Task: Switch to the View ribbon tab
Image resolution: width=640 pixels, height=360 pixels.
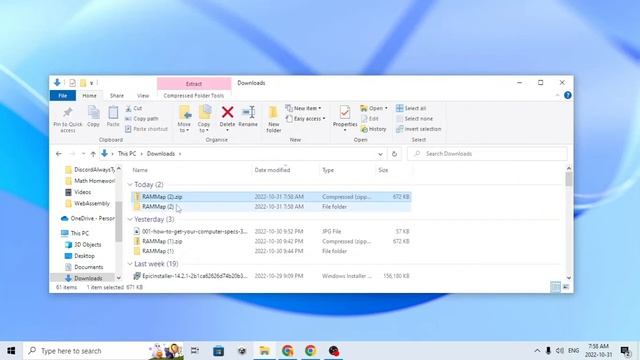Action: [x=143, y=96]
